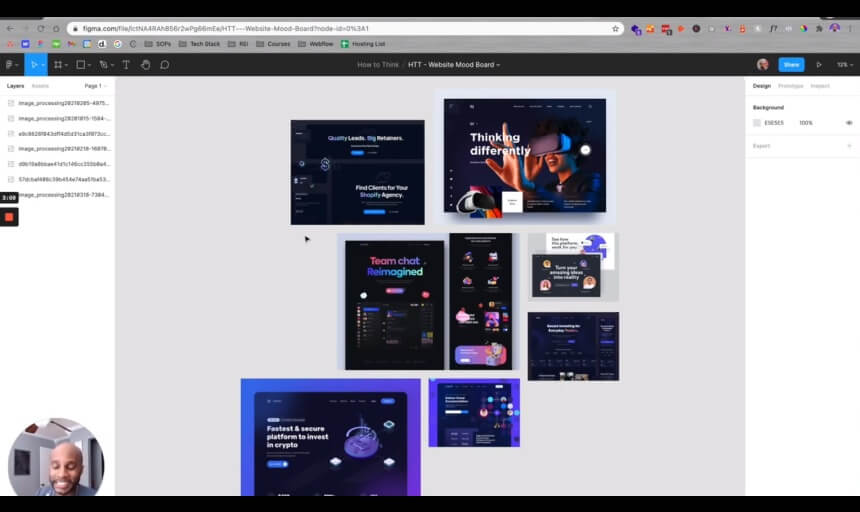Click the browser home button
The width and height of the screenshot is (860, 512).
[56, 29]
